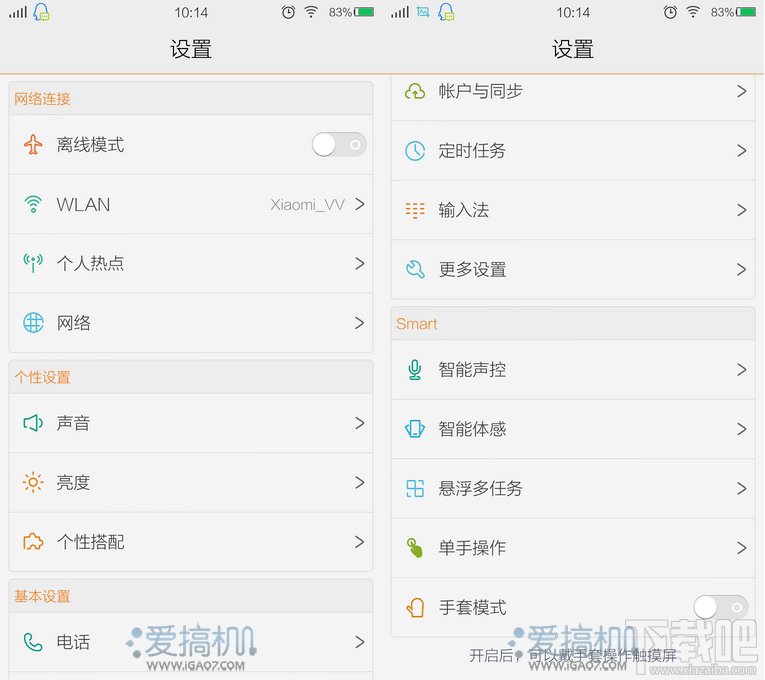Tap the globe icon for 网络
765x680 pixels.
click(33, 323)
